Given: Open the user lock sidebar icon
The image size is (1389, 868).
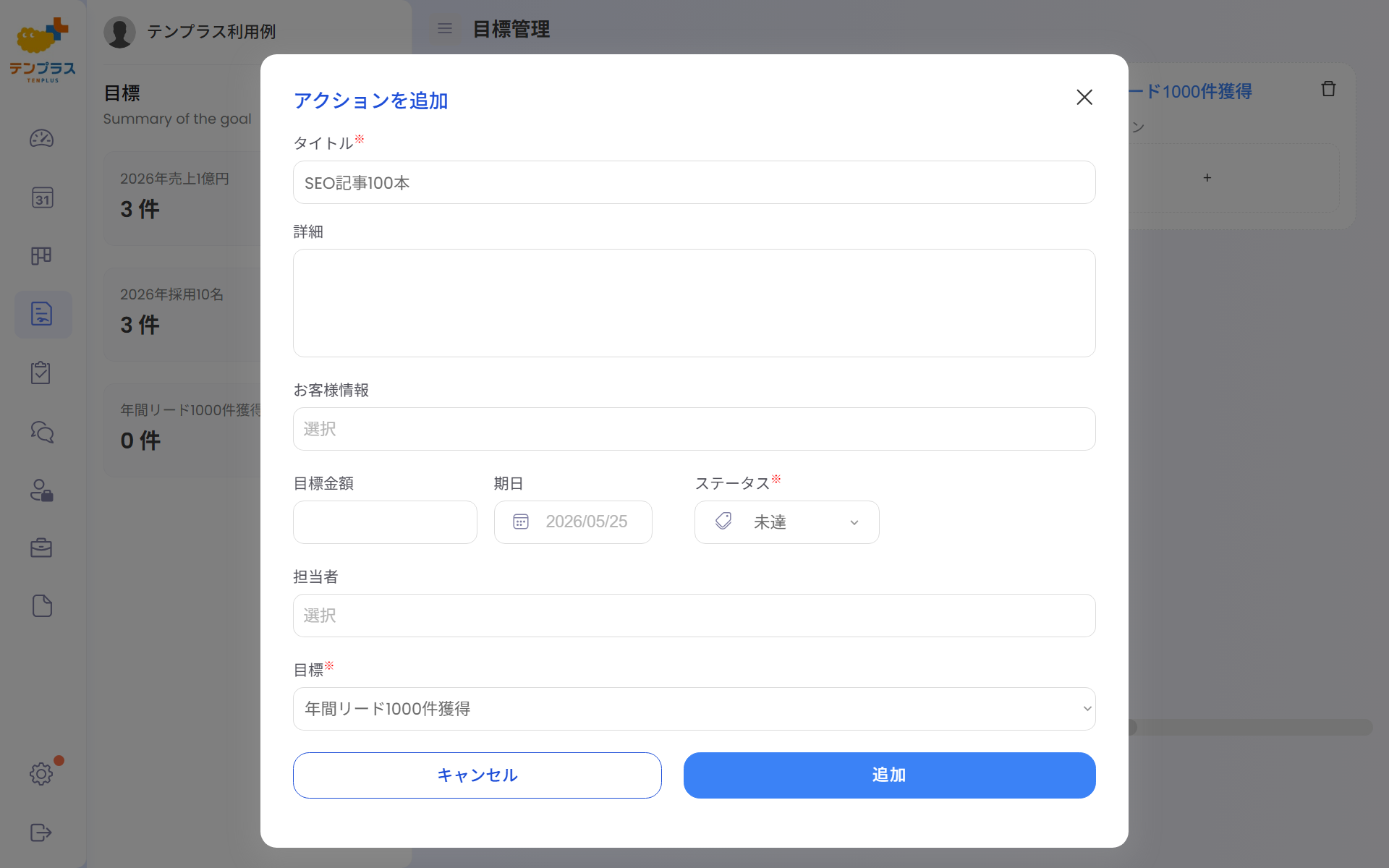Looking at the screenshot, I should click(41, 490).
